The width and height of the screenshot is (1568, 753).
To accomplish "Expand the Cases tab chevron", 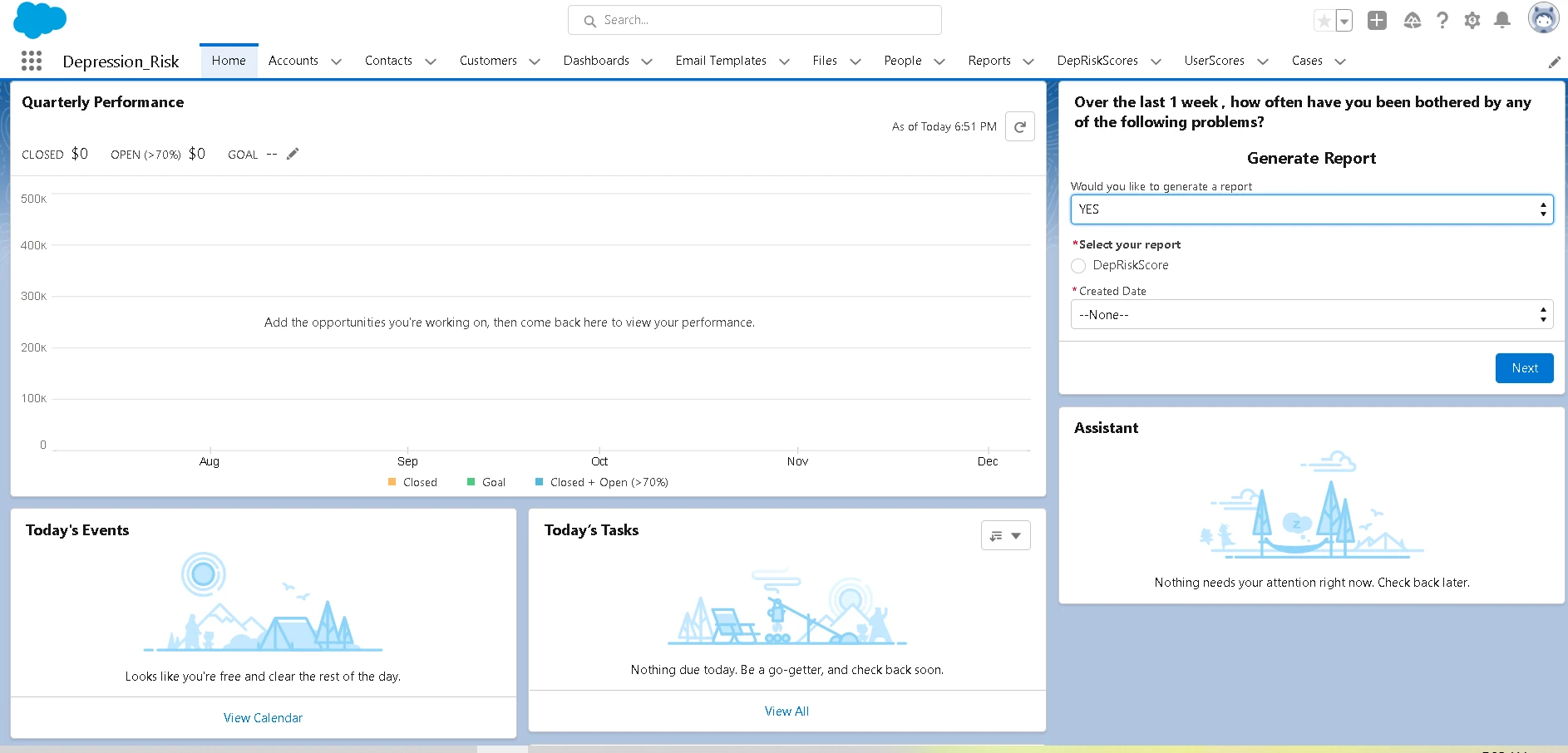I will click(x=1340, y=62).
